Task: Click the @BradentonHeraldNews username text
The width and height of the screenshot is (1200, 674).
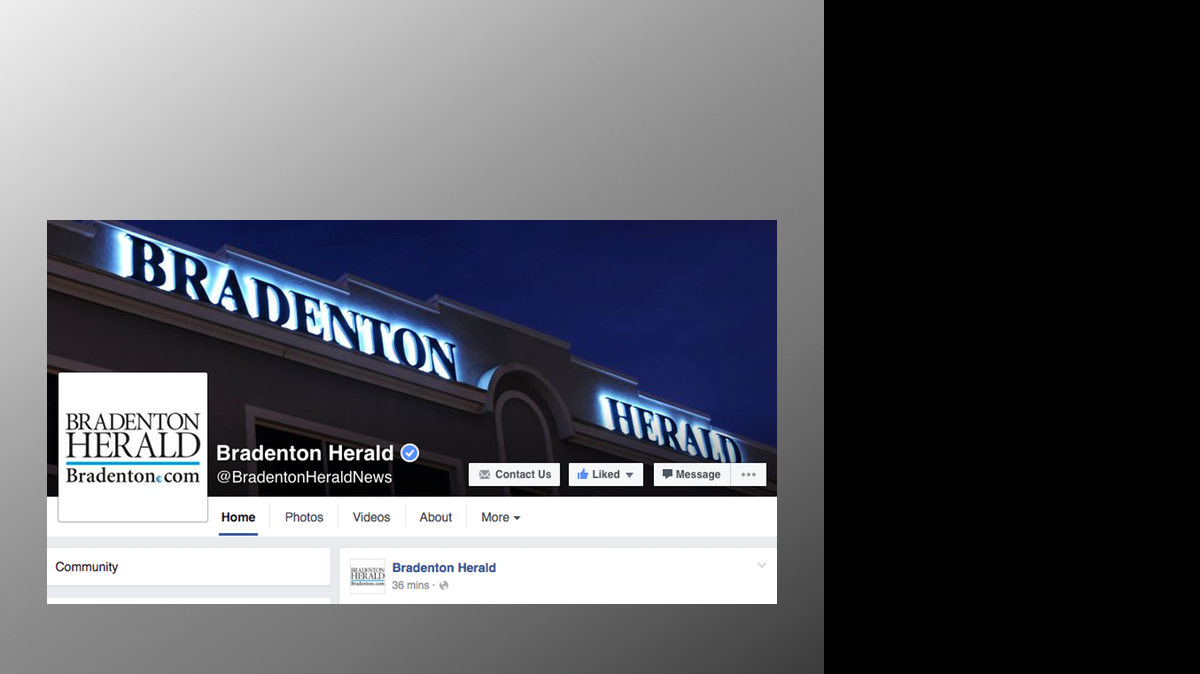Action: click(x=304, y=477)
